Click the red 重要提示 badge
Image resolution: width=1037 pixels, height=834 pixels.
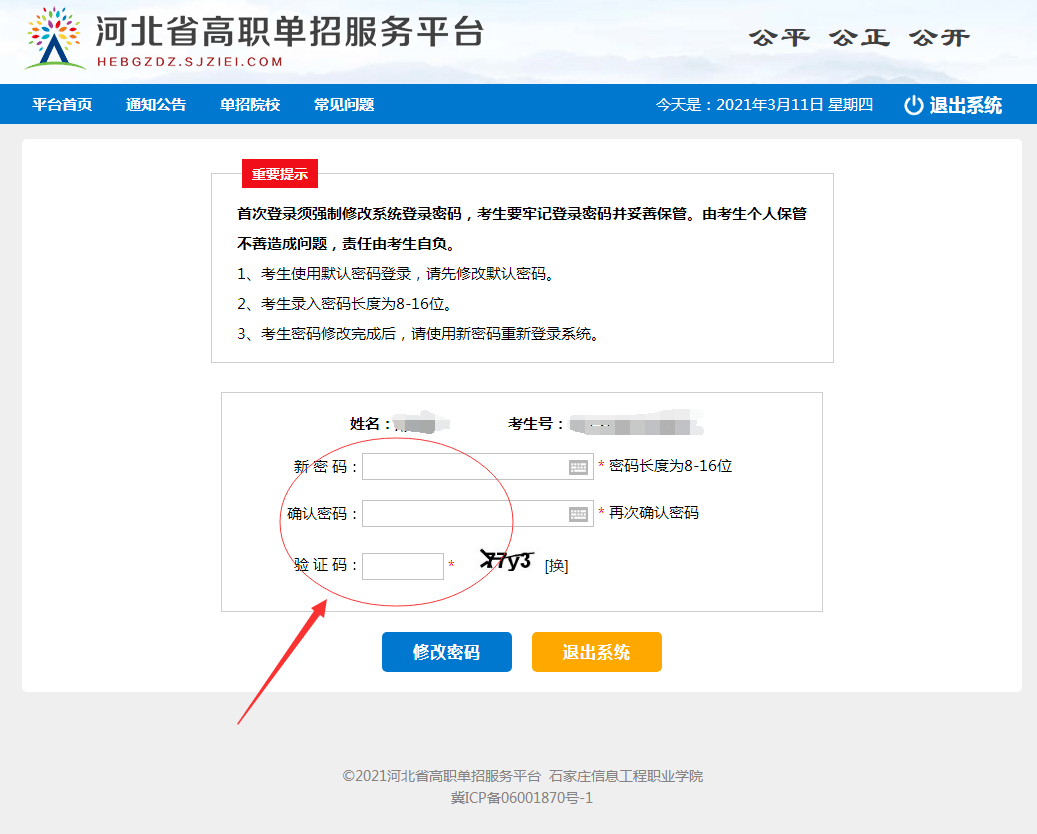pos(281,173)
